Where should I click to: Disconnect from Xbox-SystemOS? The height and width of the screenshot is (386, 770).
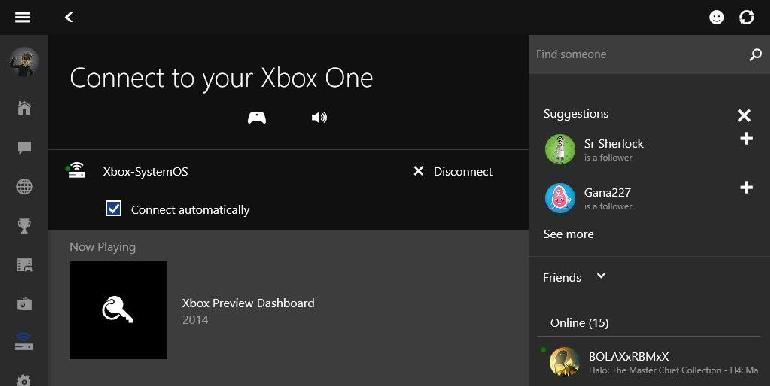coord(453,171)
